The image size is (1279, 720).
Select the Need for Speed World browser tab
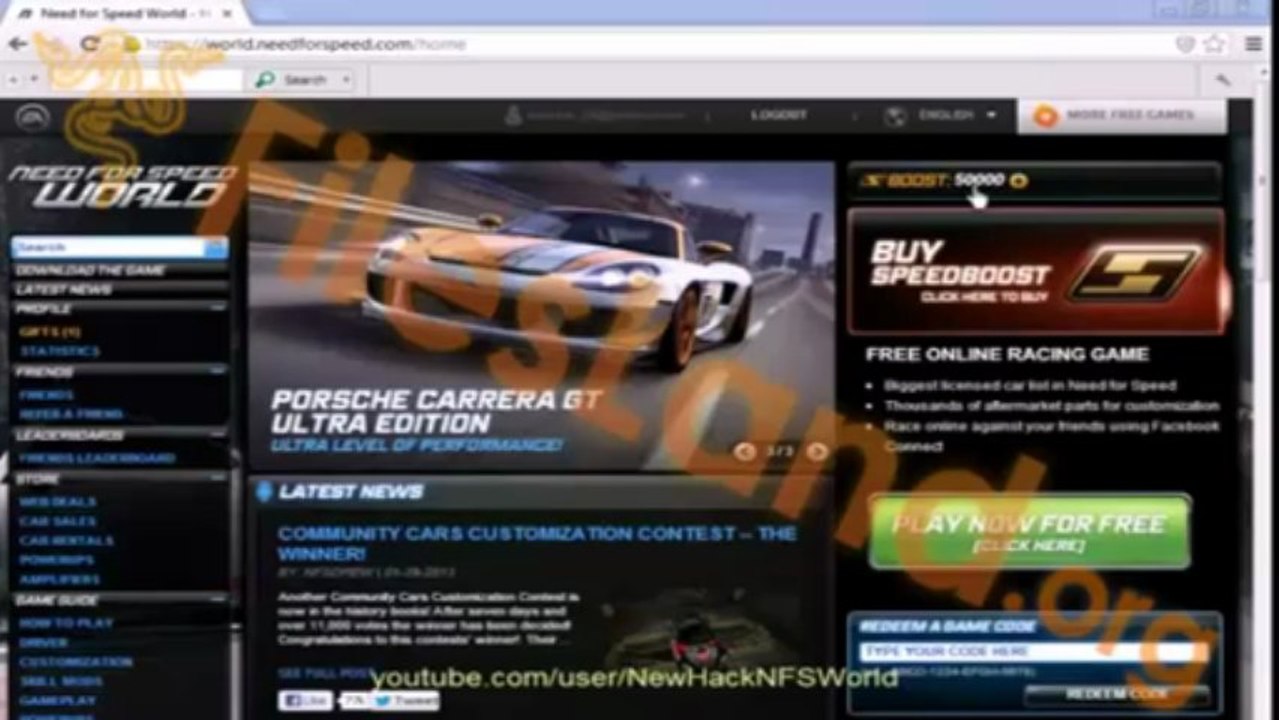(125, 13)
